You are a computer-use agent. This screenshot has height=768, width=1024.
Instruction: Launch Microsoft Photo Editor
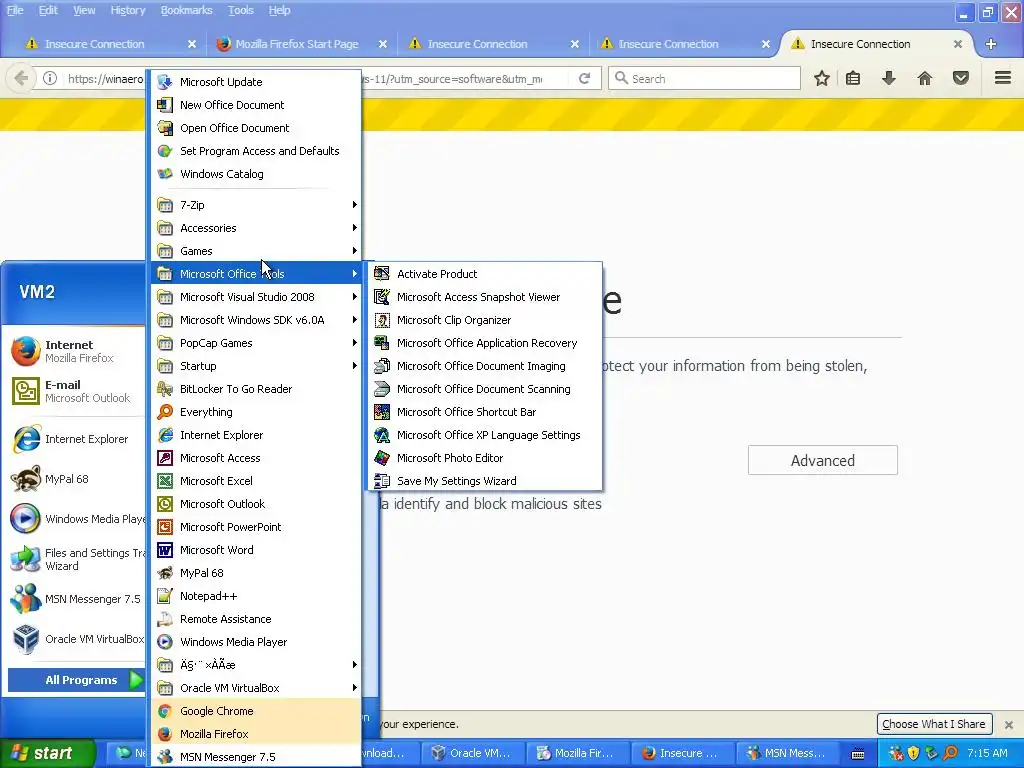(485, 458)
